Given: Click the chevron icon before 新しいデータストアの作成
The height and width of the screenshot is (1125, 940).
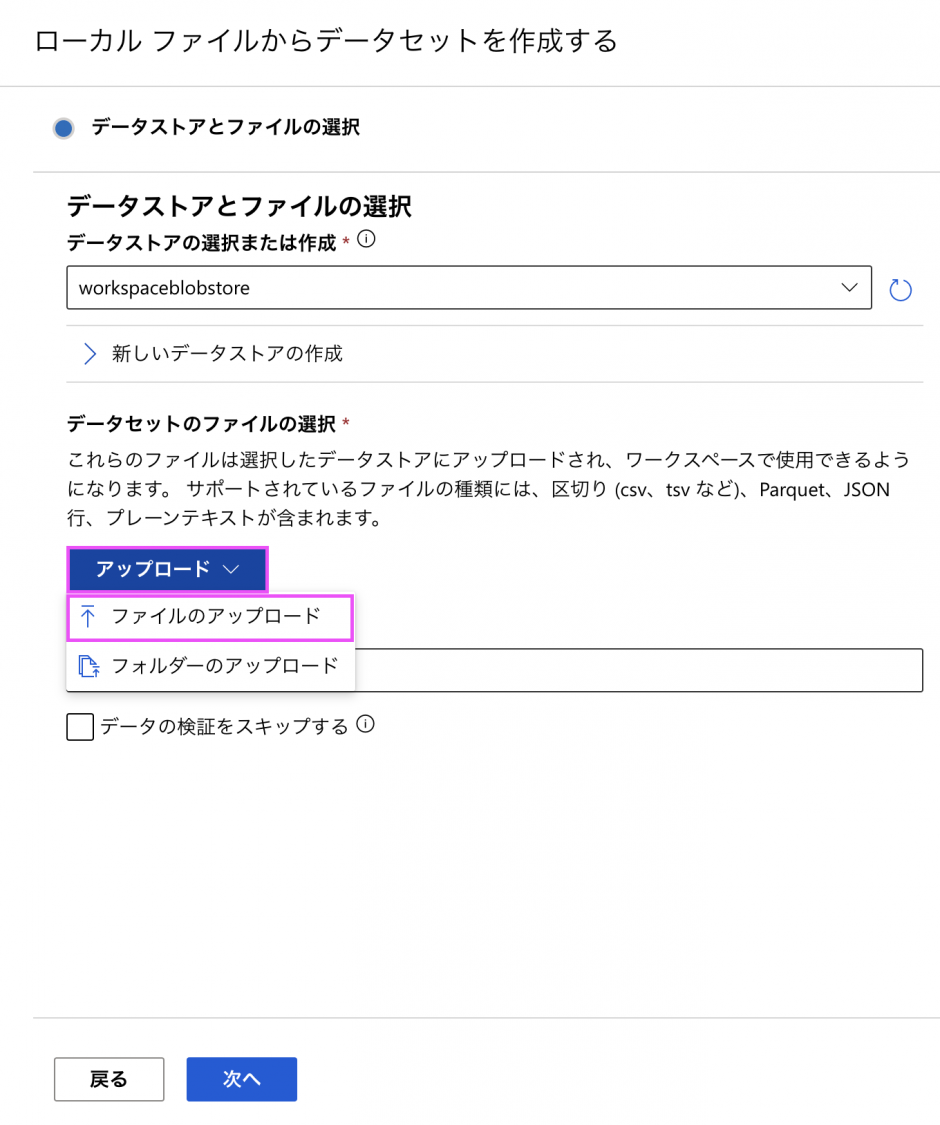Looking at the screenshot, I should (90, 353).
